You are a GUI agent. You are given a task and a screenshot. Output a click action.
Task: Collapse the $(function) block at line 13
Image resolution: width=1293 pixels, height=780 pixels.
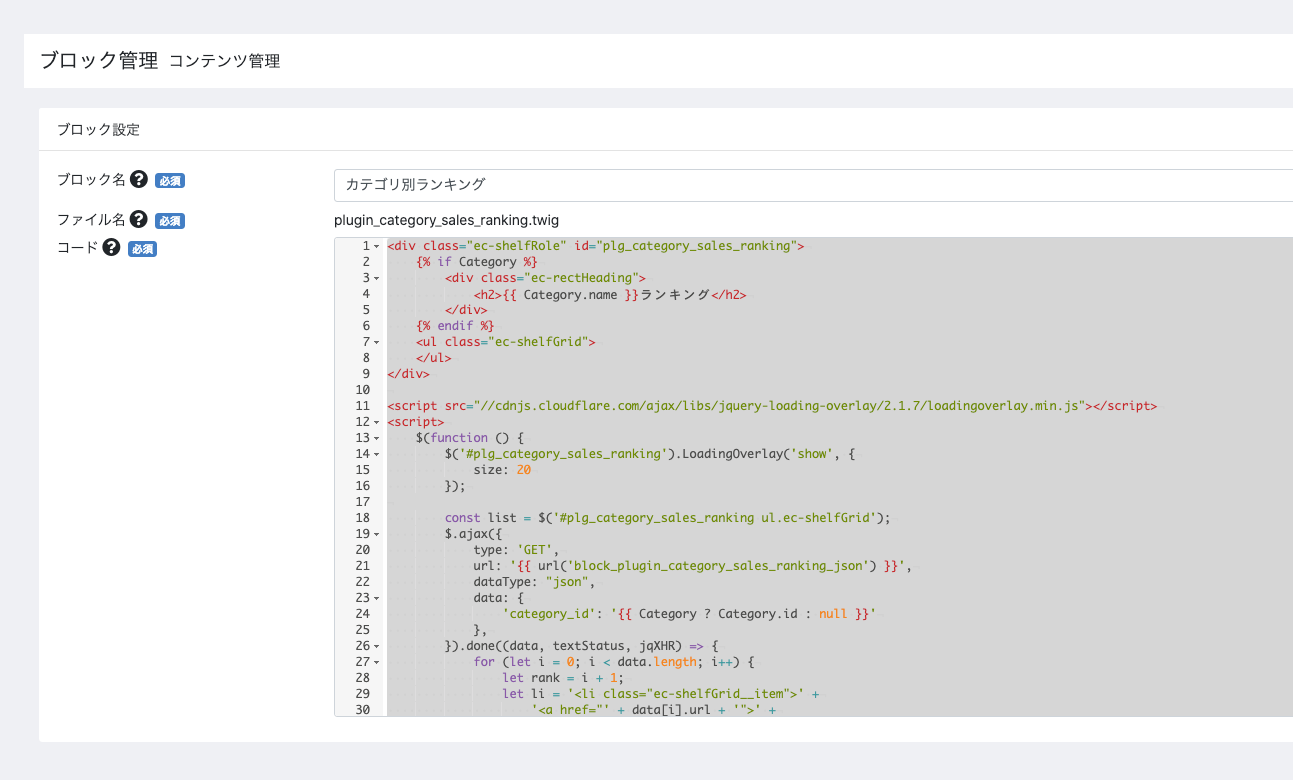point(376,438)
